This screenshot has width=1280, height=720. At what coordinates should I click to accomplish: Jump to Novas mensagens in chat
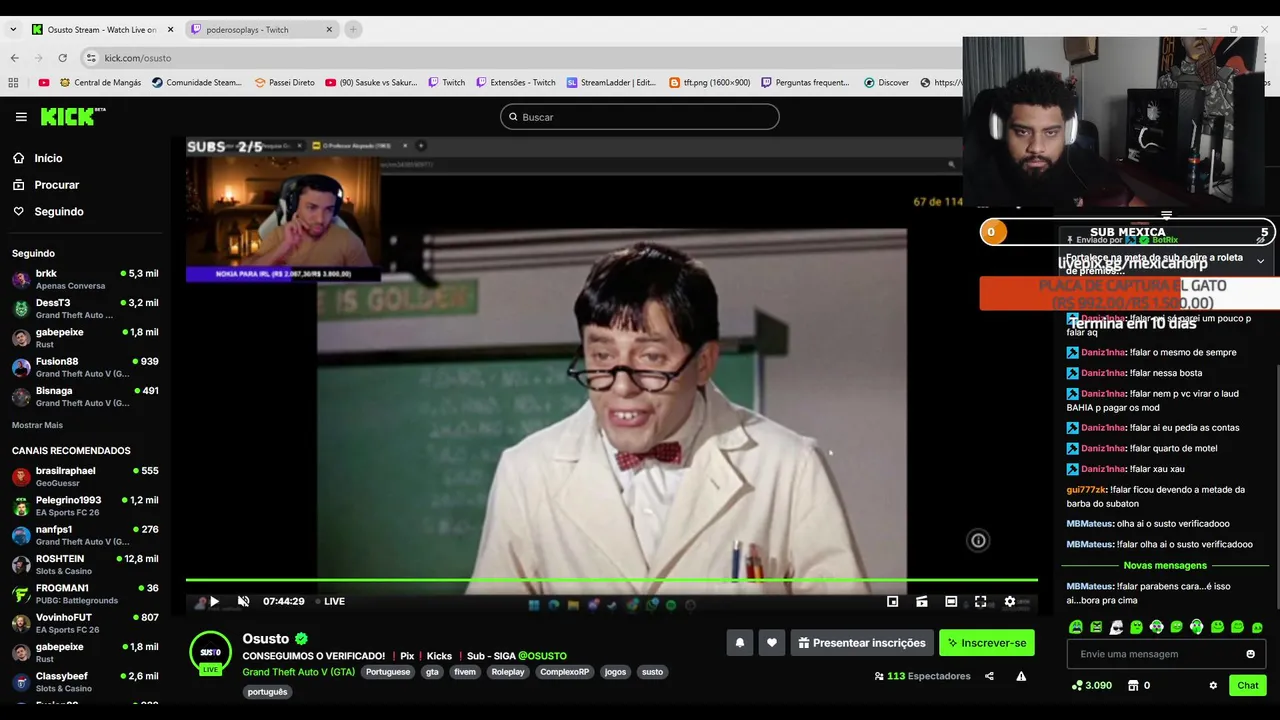click(x=1165, y=565)
